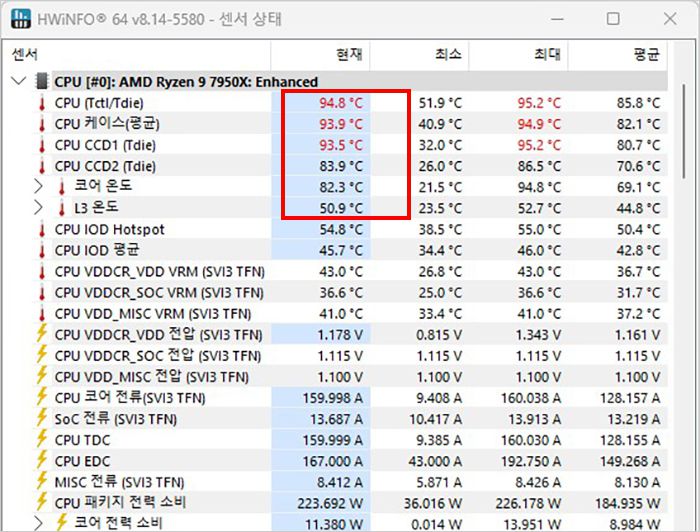The height and width of the screenshot is (532, 700).
Task: Collapse the CPU [#0] AMD Ryzen 9 7950X group
Action: [x=18, y=81]
